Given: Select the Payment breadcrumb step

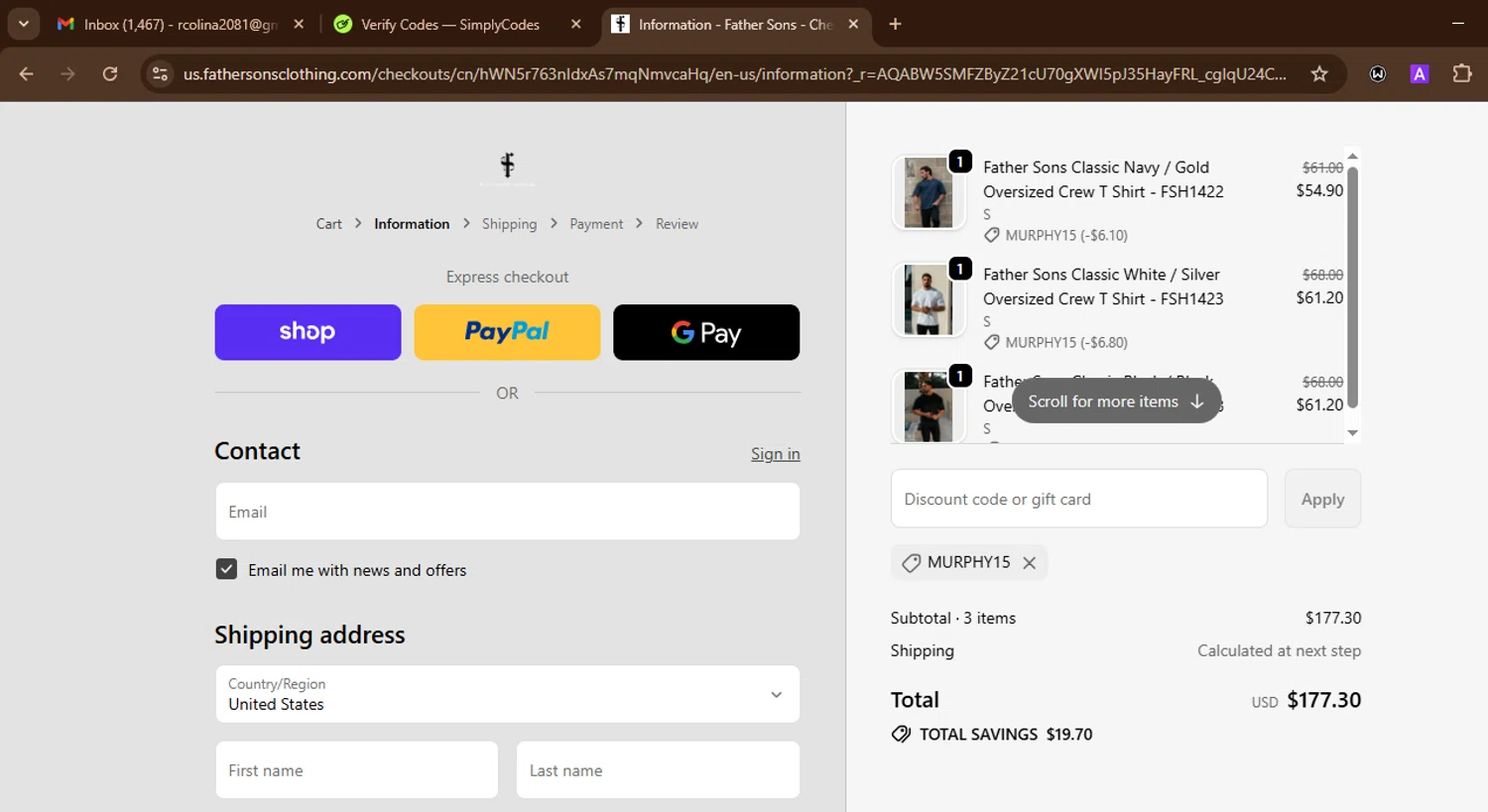Looking at the screenshot, I should point(596,224).
